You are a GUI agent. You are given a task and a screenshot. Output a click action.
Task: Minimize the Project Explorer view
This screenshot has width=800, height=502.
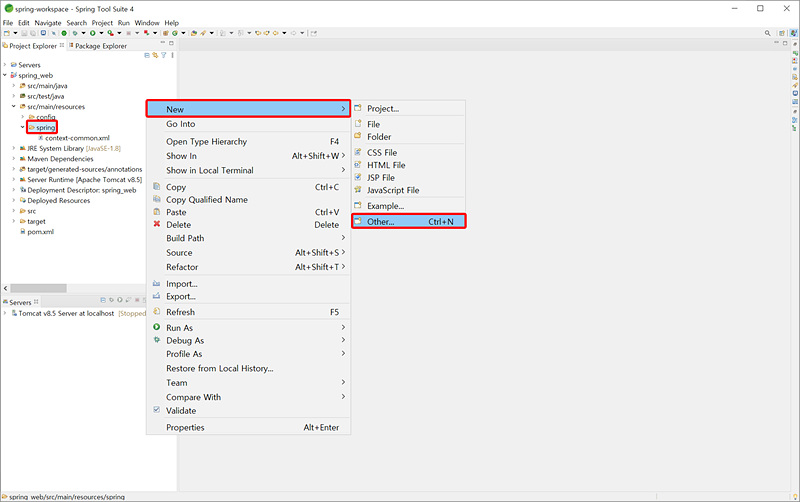pyautogui.click(x=163, y=43)
